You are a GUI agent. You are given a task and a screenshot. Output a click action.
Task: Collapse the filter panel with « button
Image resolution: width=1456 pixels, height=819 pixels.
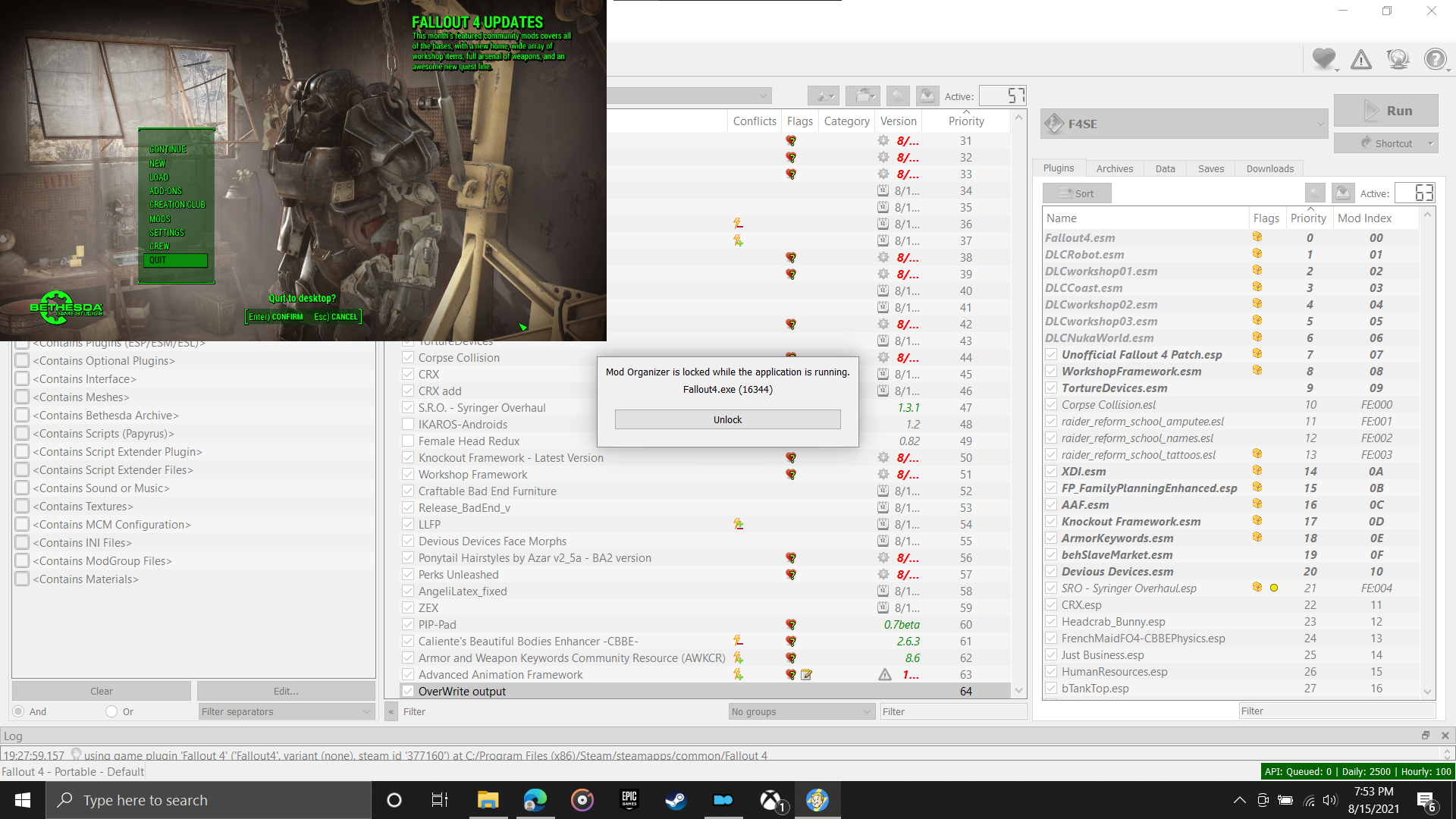[x=391, y=711]
